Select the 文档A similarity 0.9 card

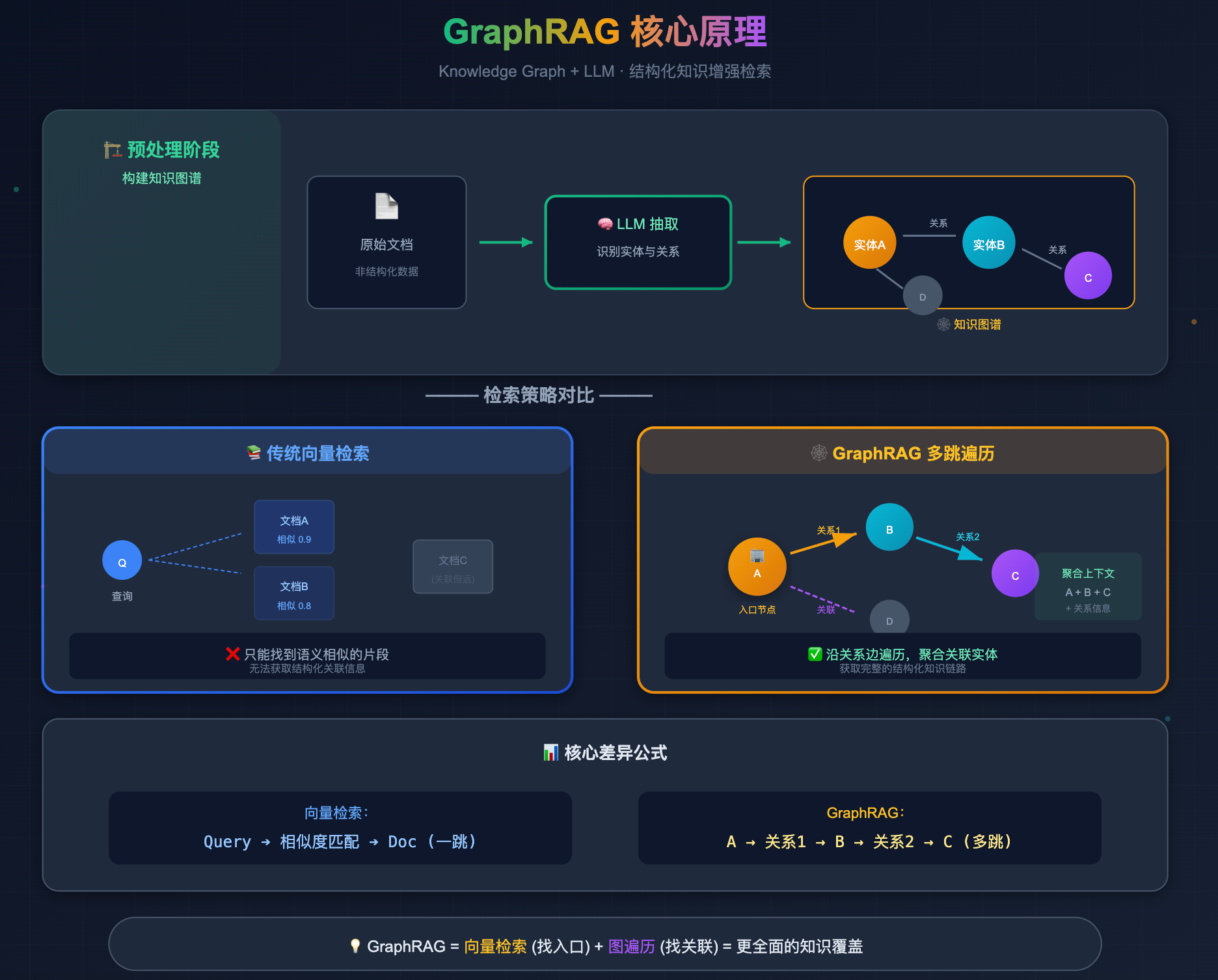pos(294,528)
